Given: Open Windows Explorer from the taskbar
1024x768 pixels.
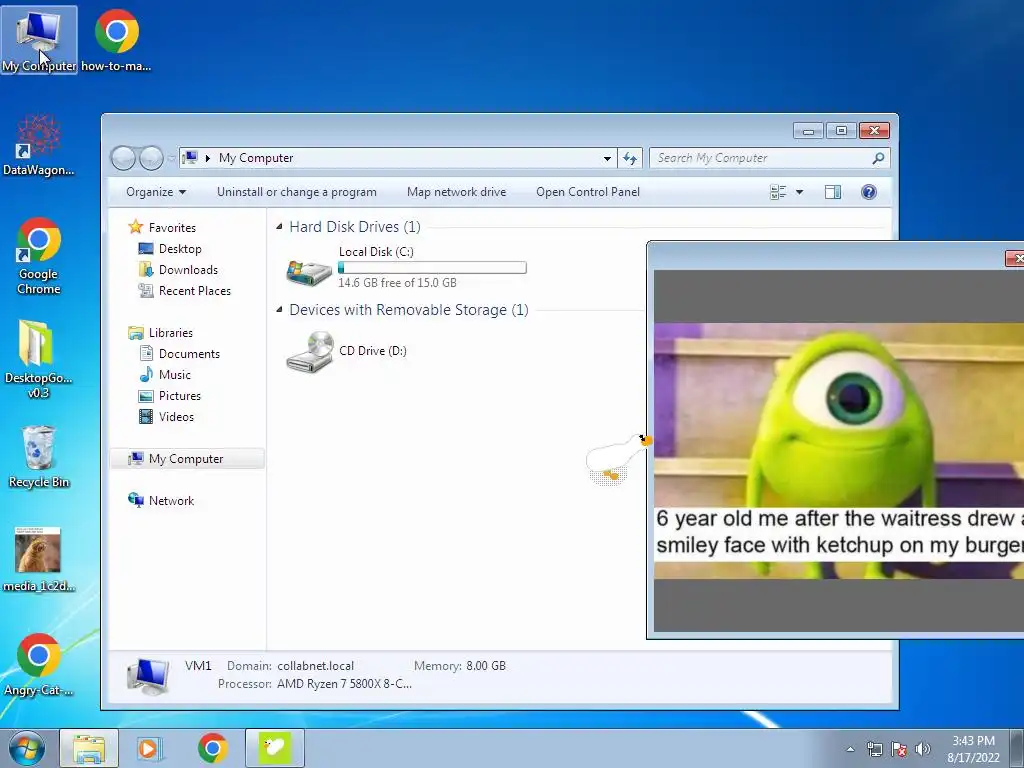Looking at the screenshot, I should pyautogui.click(x=89, y=748).
